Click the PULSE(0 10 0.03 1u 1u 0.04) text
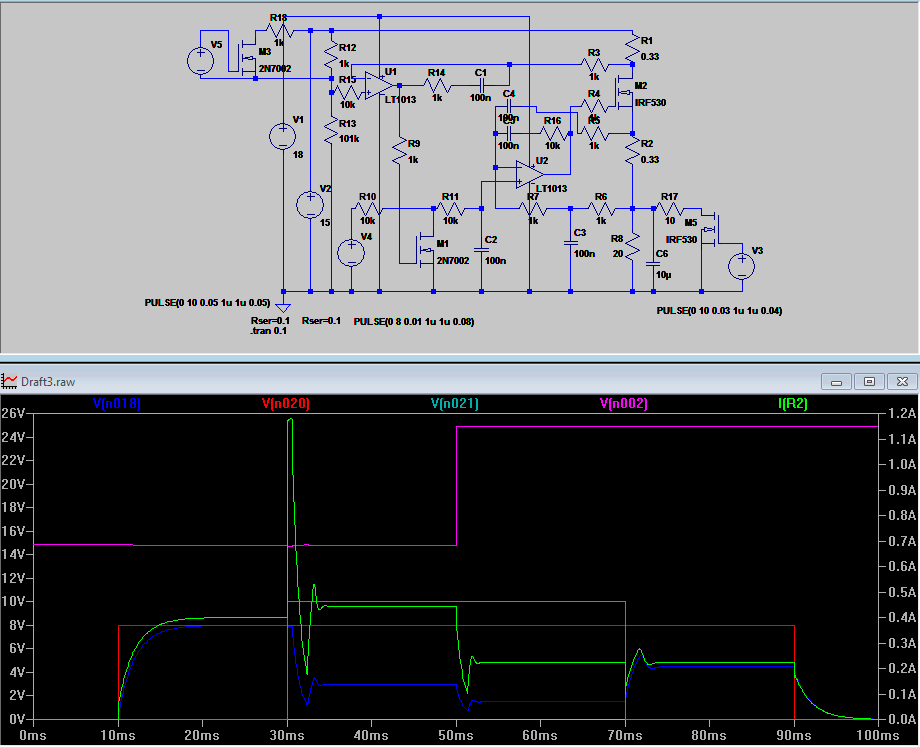This screenshot has height=748, width=920. click(x=719, y=310)
